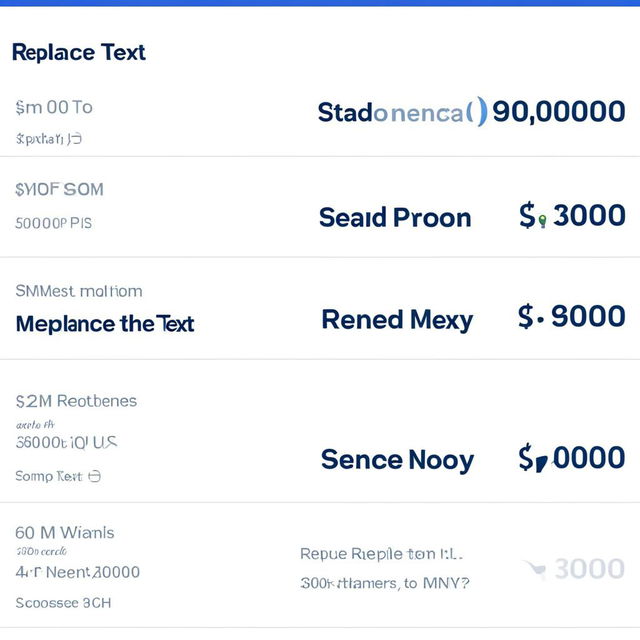Screen dimensions: 640x640
Task: Click the icon next to Somp Text
Action: pos(94,476)
